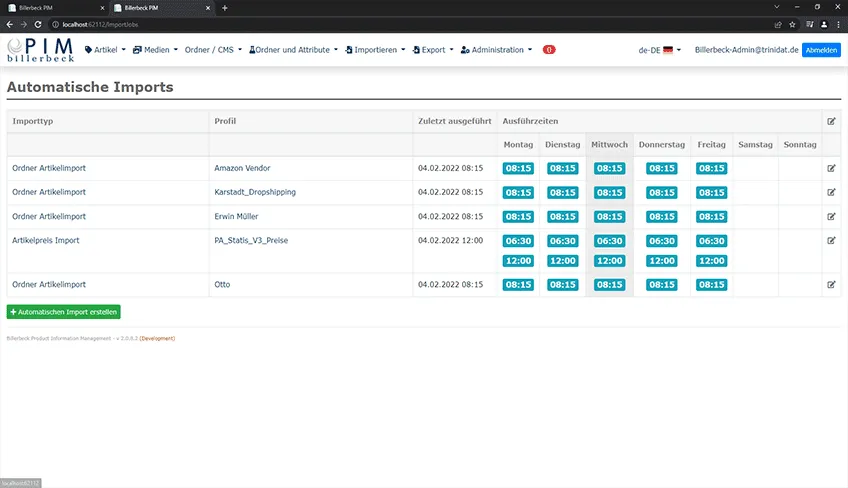Expand the Administration dropdown menu
848x488 pixels.
496,50
